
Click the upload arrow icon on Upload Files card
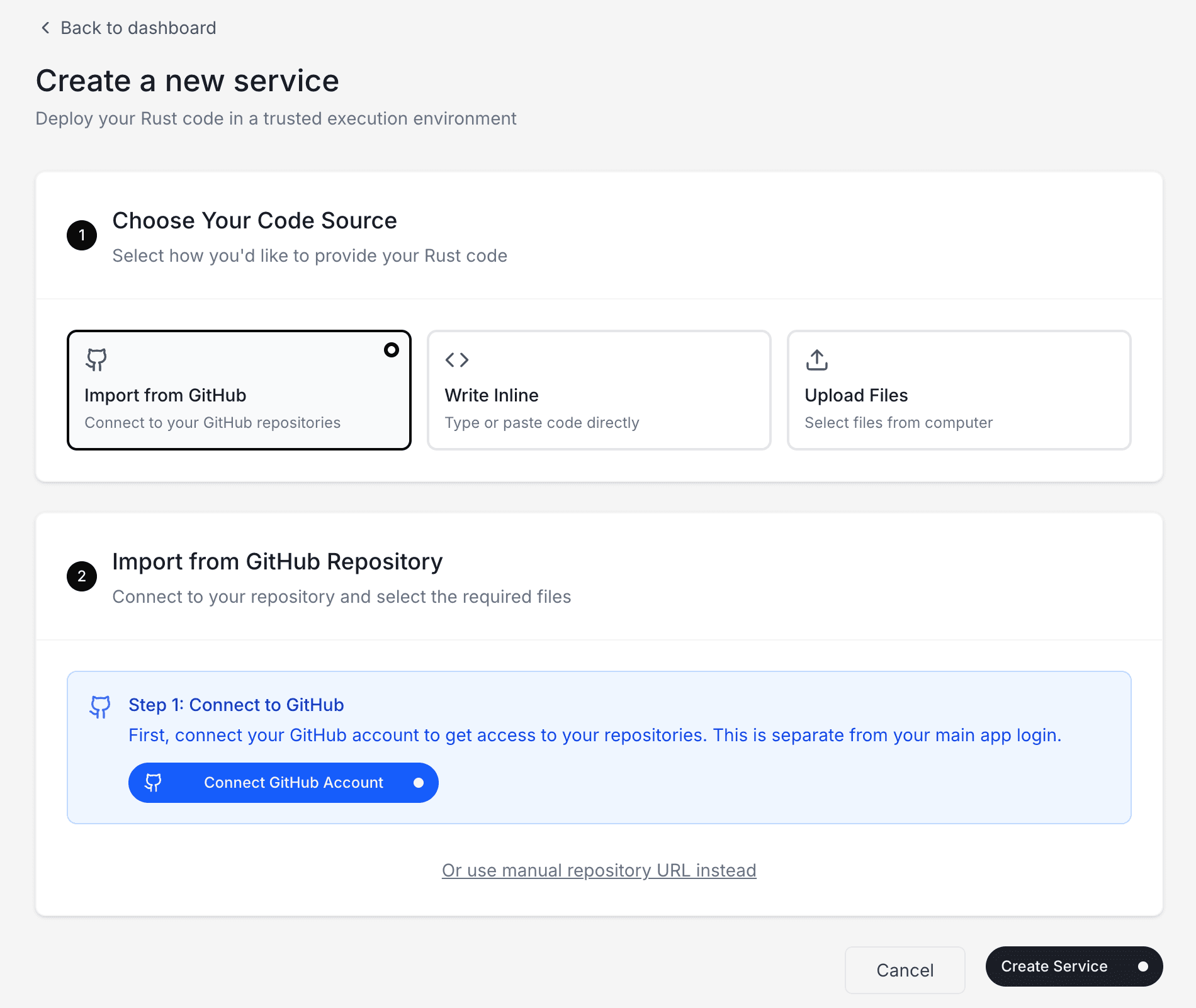[816, 360]
